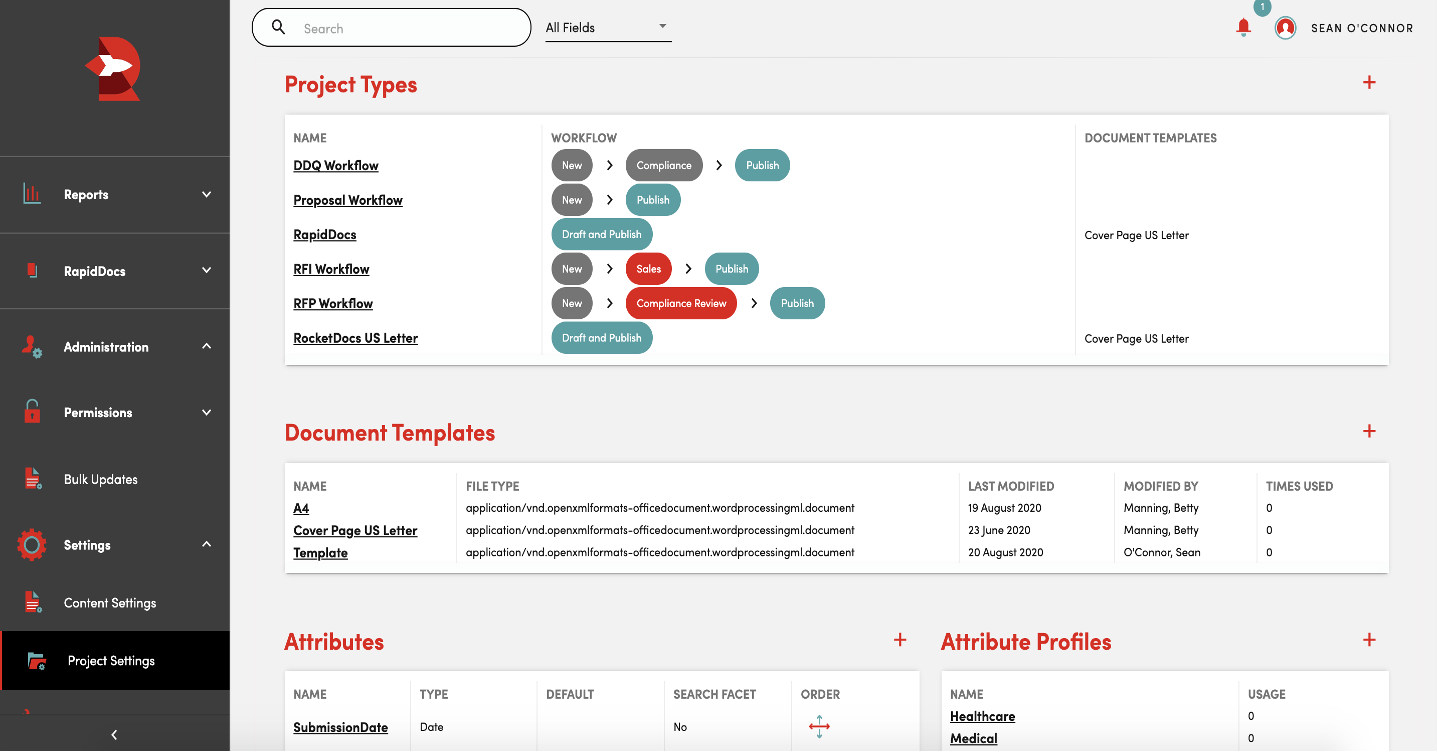Open the Medical attribute profile
The image size is (1438, 752).
click(x=974, y=738)
